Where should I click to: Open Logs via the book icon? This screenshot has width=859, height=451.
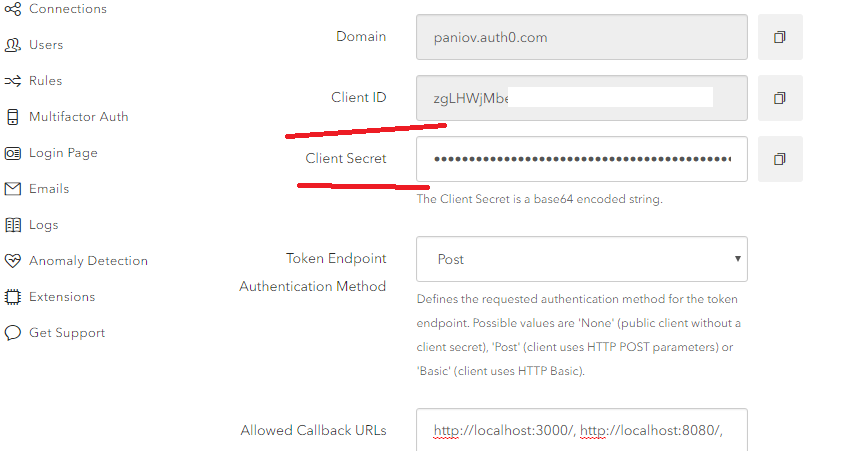click(13, 225)
